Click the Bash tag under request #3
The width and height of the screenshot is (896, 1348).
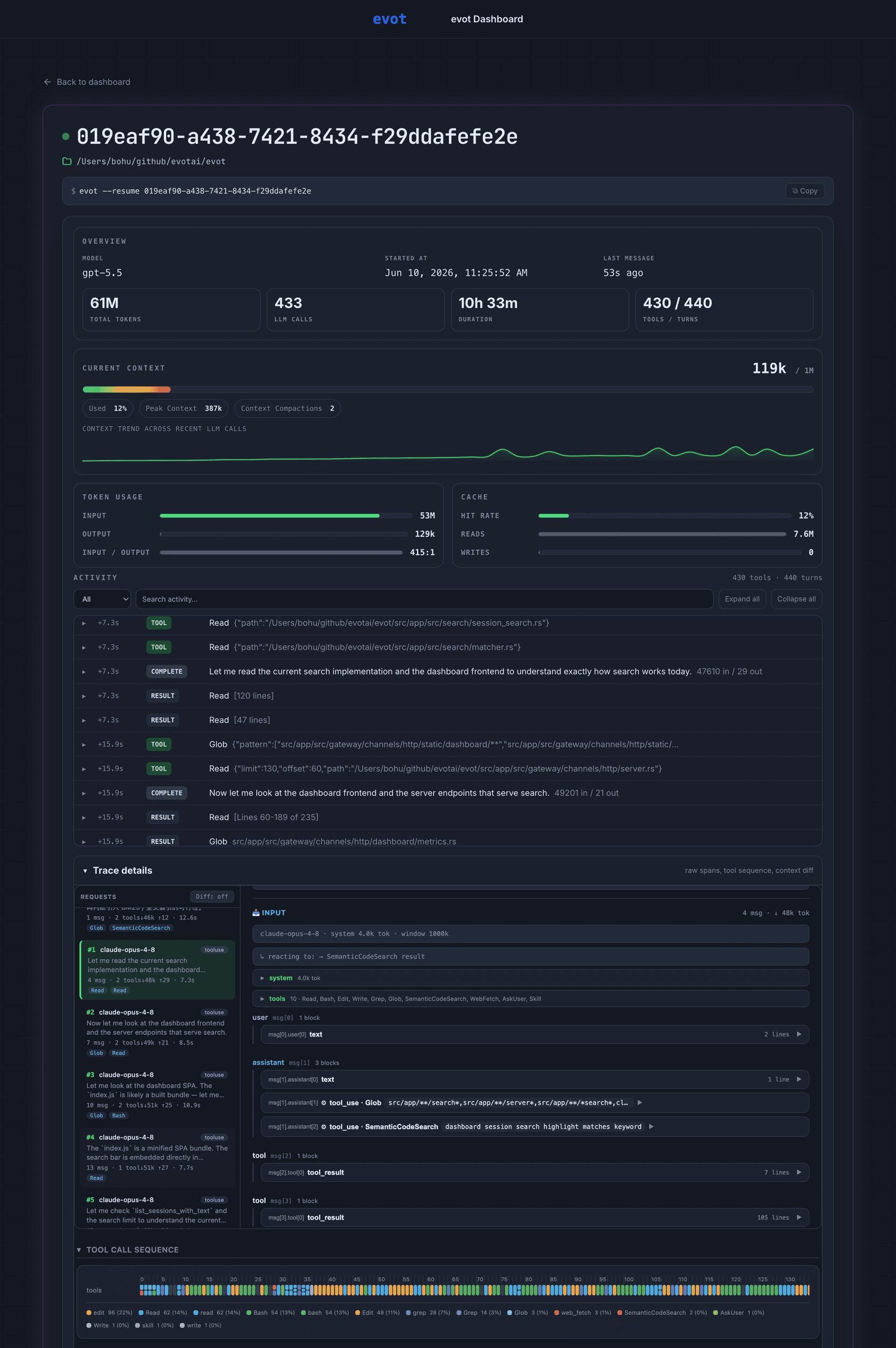(118, 1116)
